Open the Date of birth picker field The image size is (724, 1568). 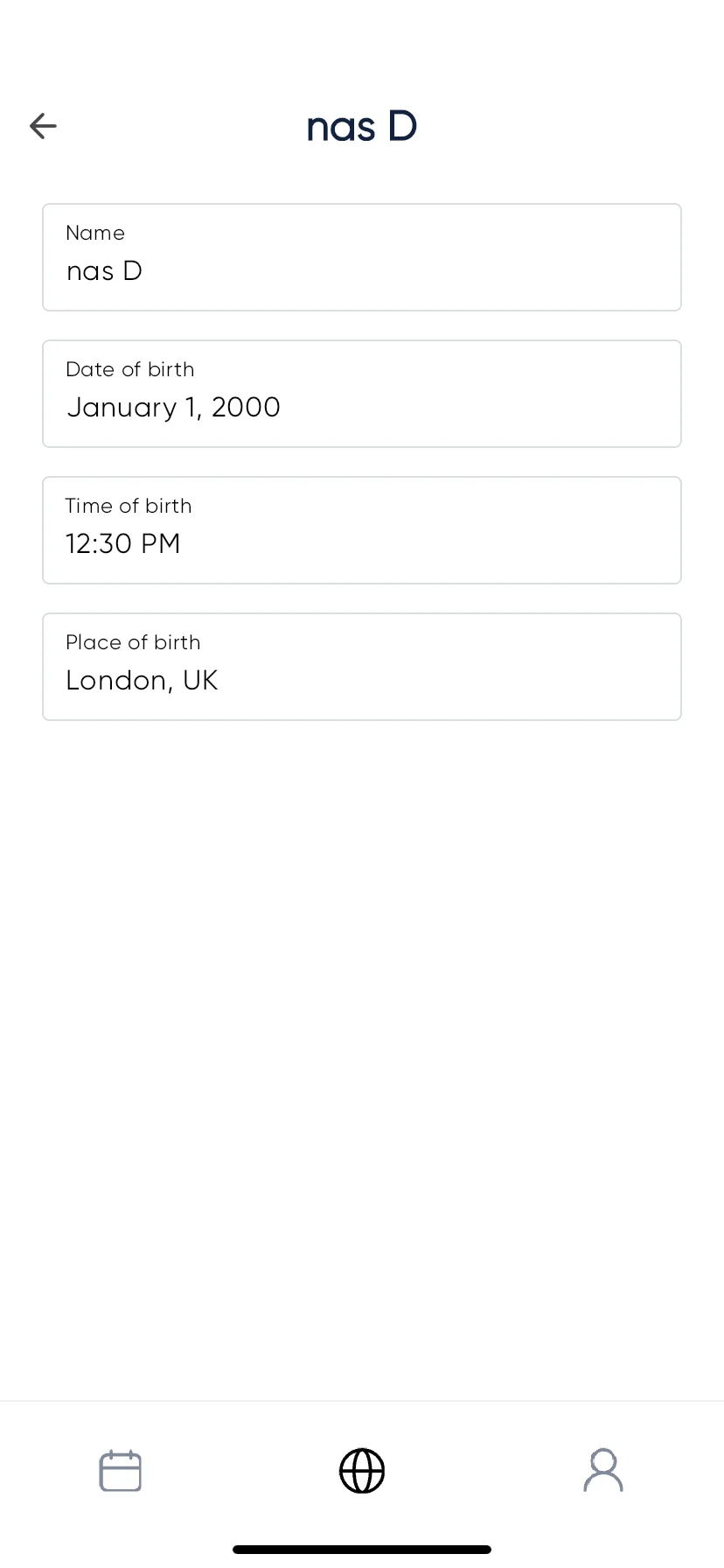[x=362, y=394]
